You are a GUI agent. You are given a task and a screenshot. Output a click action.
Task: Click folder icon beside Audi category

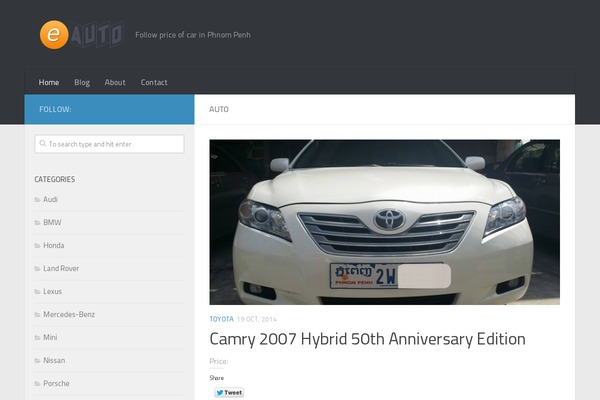[x=38, y=199]
